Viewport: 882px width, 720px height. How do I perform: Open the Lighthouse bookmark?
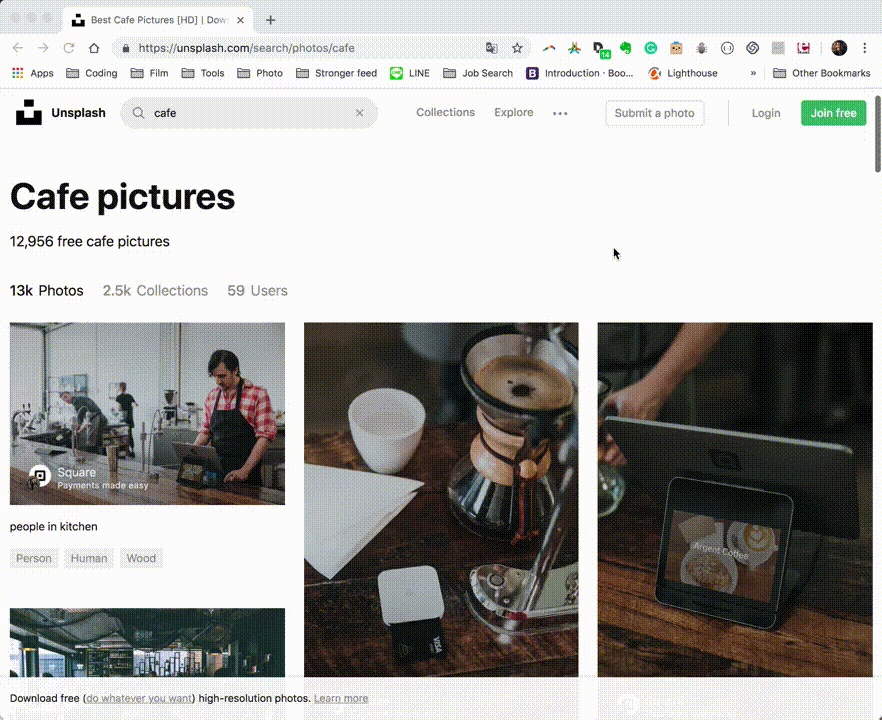coord(682,73)
